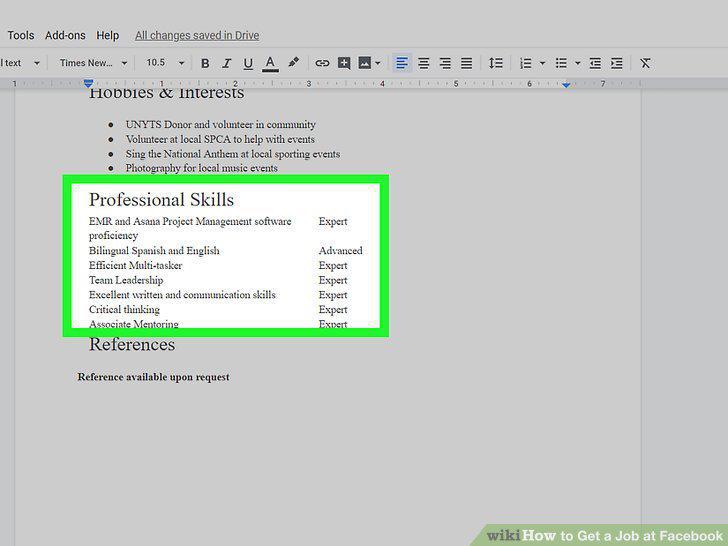
Task: Select the highlight color pen tool
Action: coord(293,62)
